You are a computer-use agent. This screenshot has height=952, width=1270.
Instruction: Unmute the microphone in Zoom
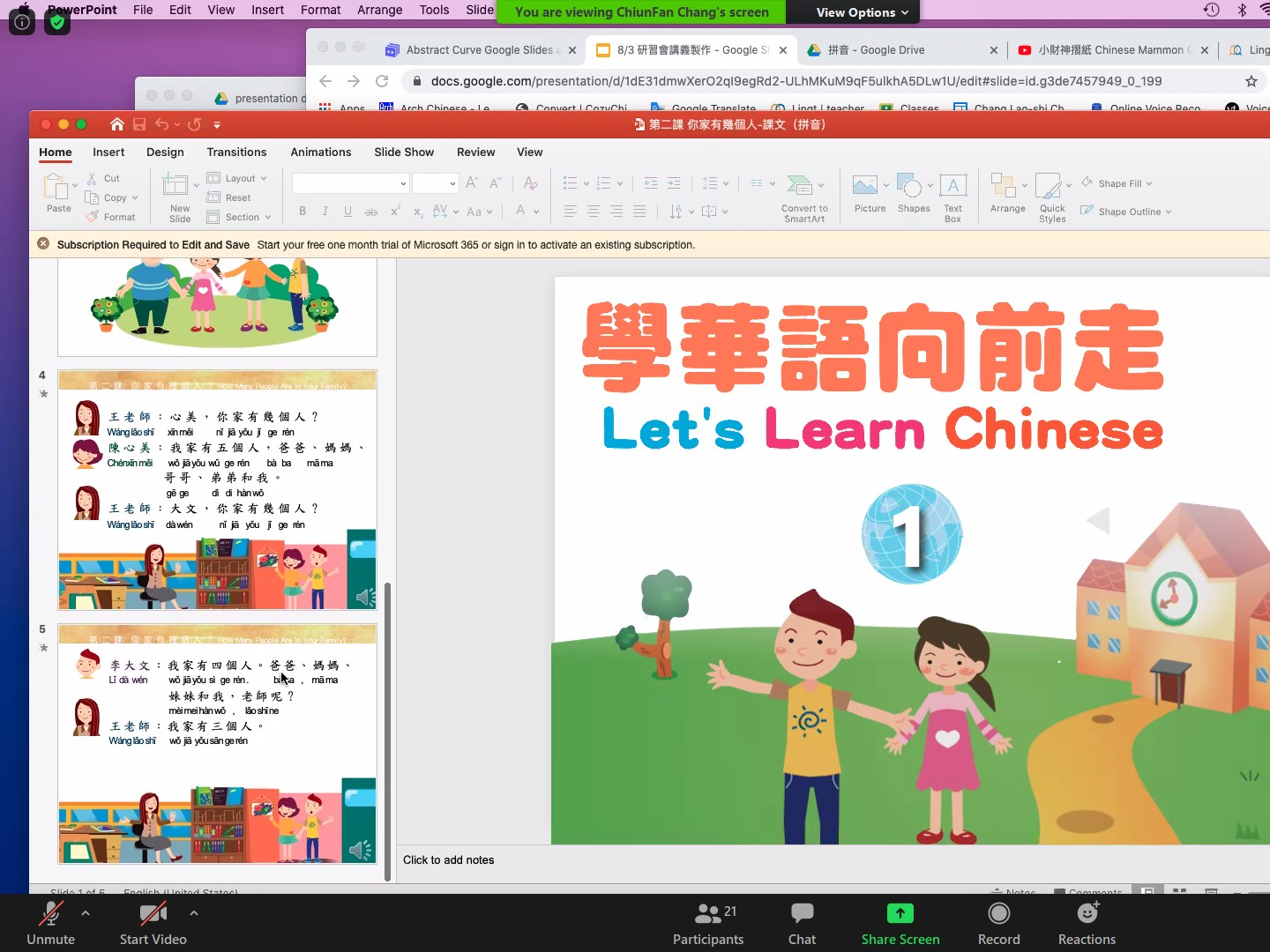coord(51,922)
